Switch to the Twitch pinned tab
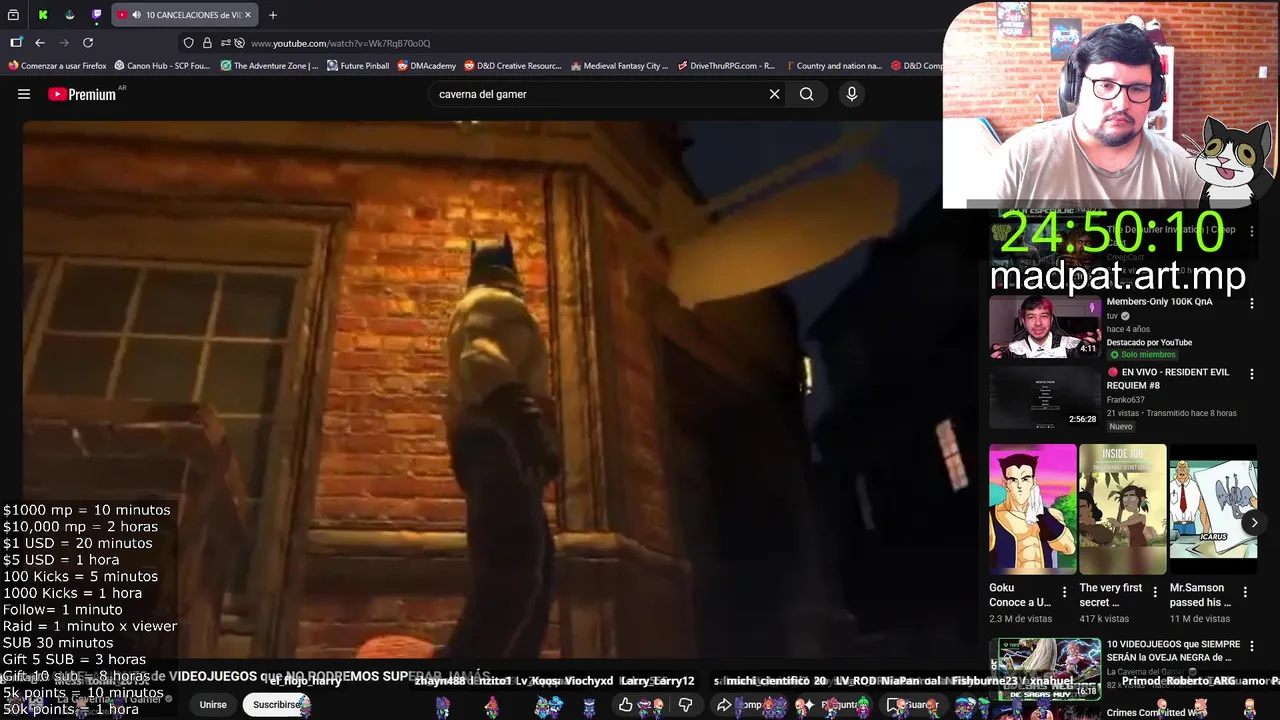 [96, 15]
